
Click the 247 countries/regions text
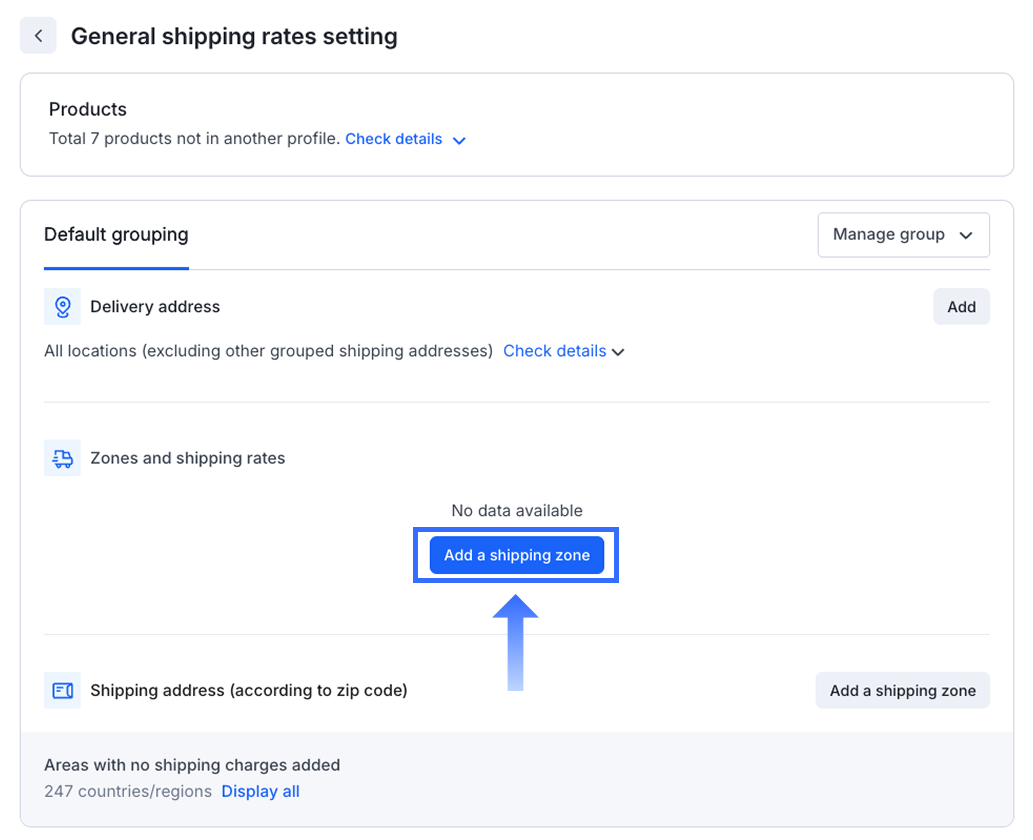128,792
